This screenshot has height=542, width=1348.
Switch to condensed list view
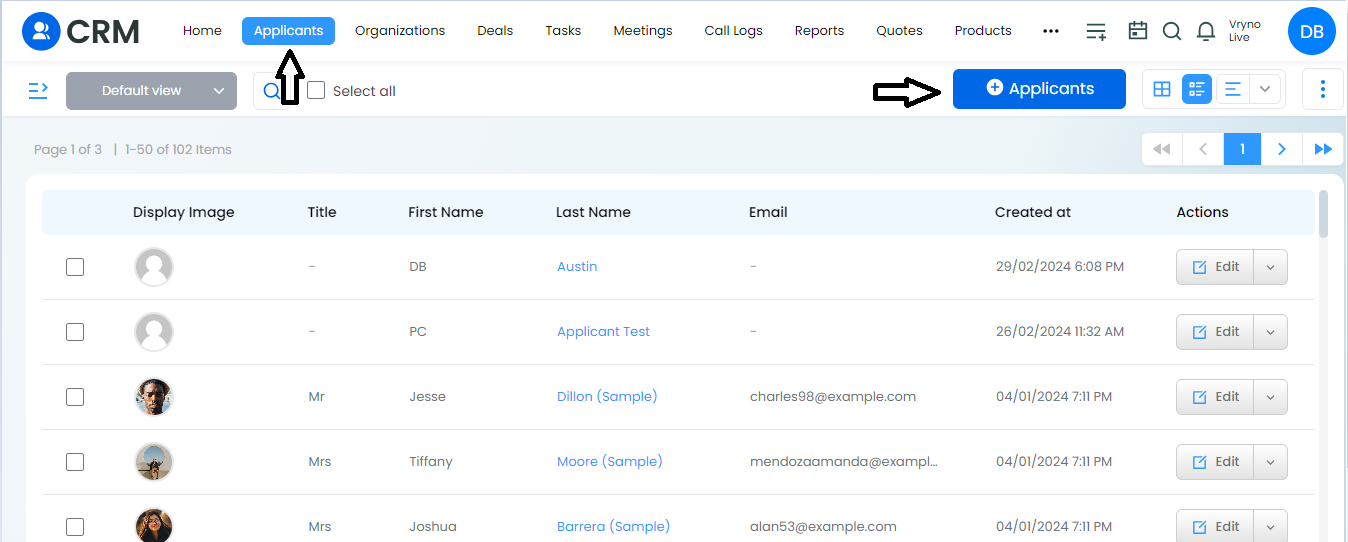click(1233, 89)
